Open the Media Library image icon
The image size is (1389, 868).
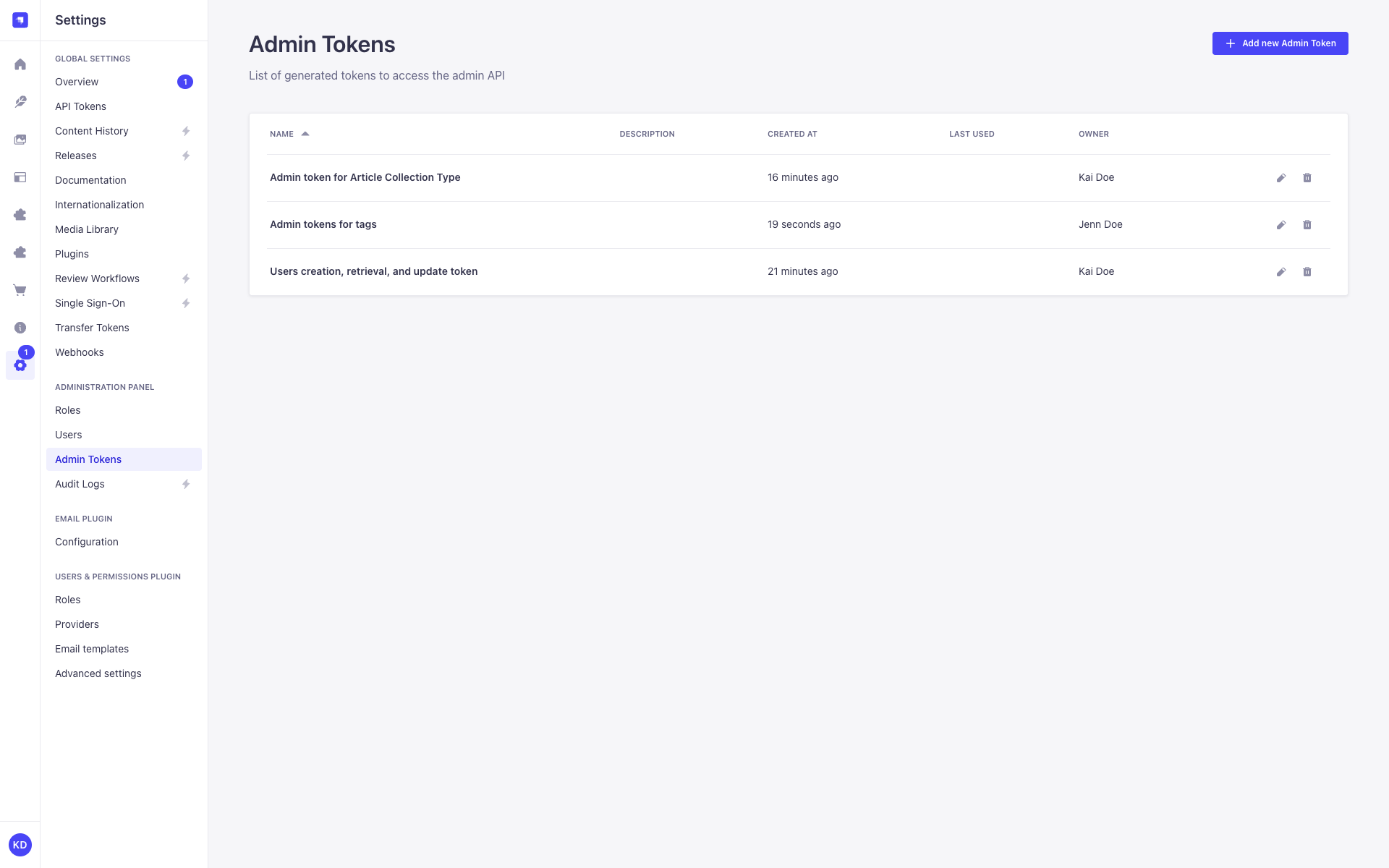[20, 139]
